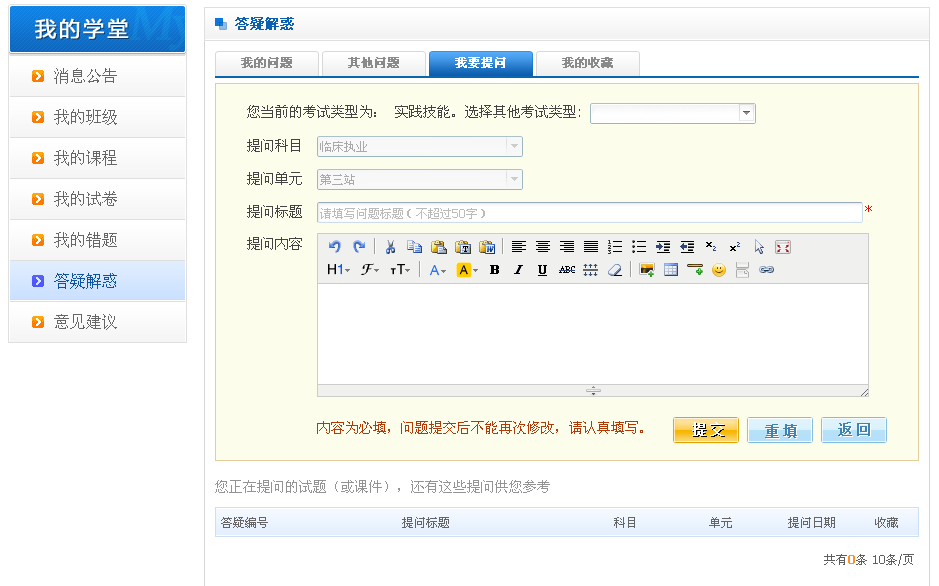Image resolution: width=939 pixels, height=586 pixels.
Task: Increase indent of paragraph
Action: 663,247
